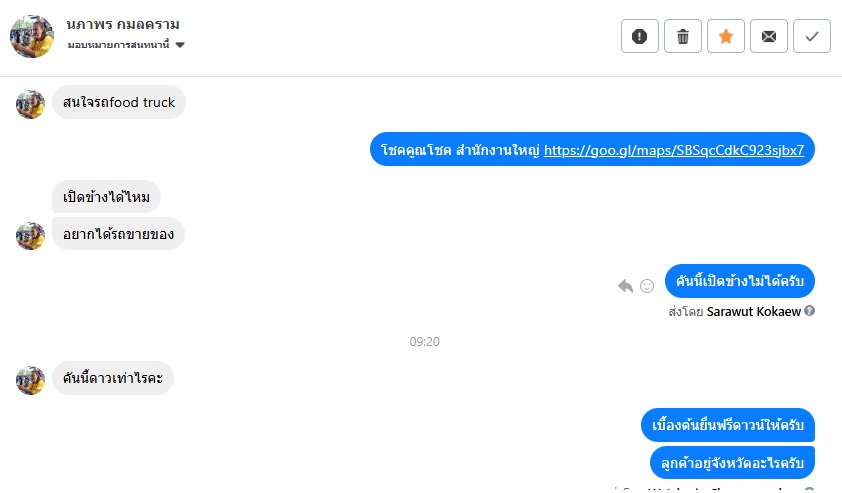Delete conversation with the trash icon

coord(683,37)
